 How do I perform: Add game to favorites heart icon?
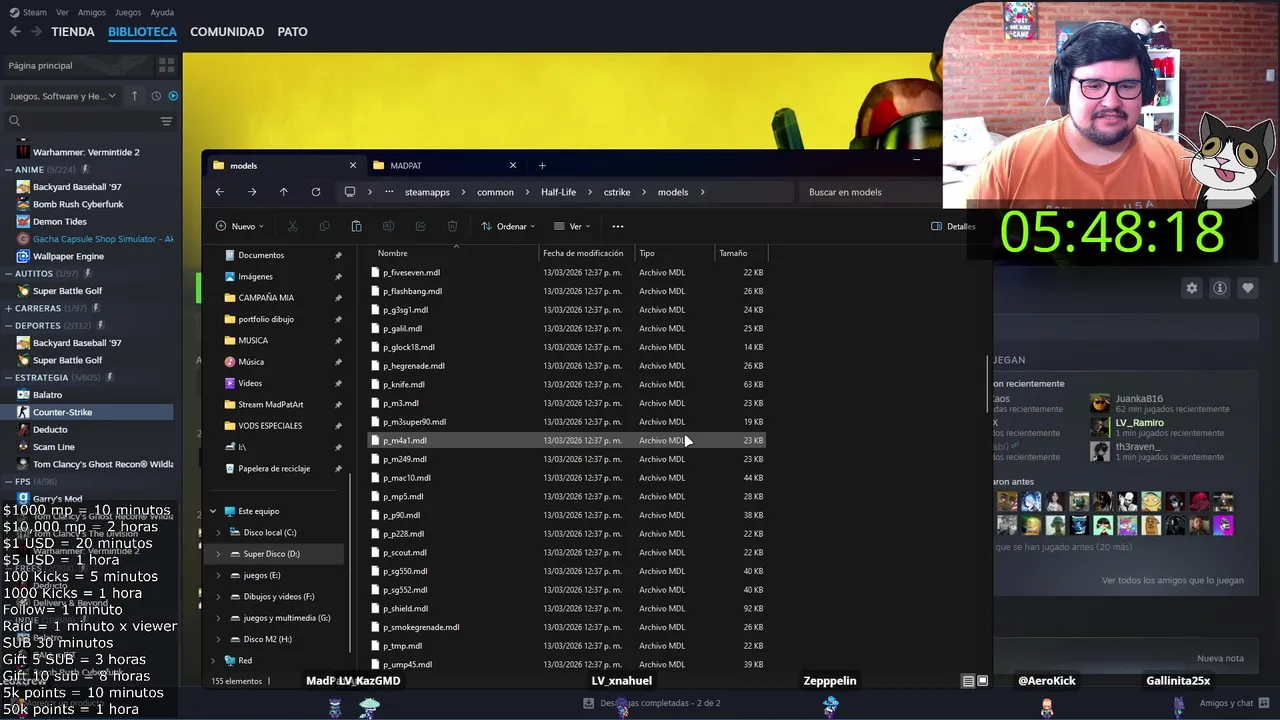point(1248,288)
